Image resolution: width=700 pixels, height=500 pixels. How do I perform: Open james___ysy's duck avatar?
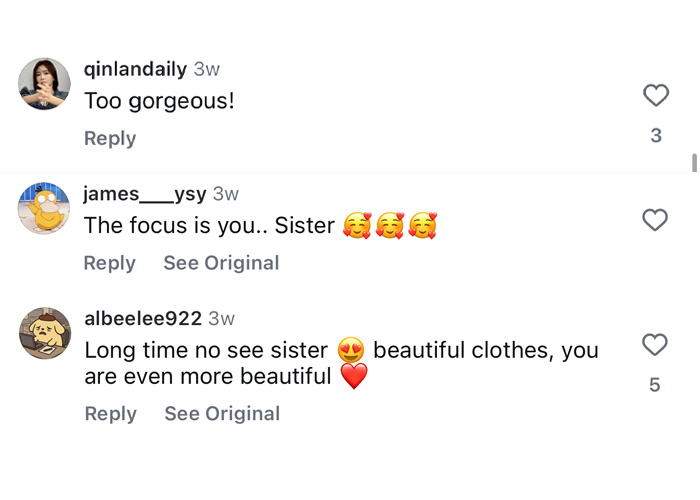click(x=44, y=208)
